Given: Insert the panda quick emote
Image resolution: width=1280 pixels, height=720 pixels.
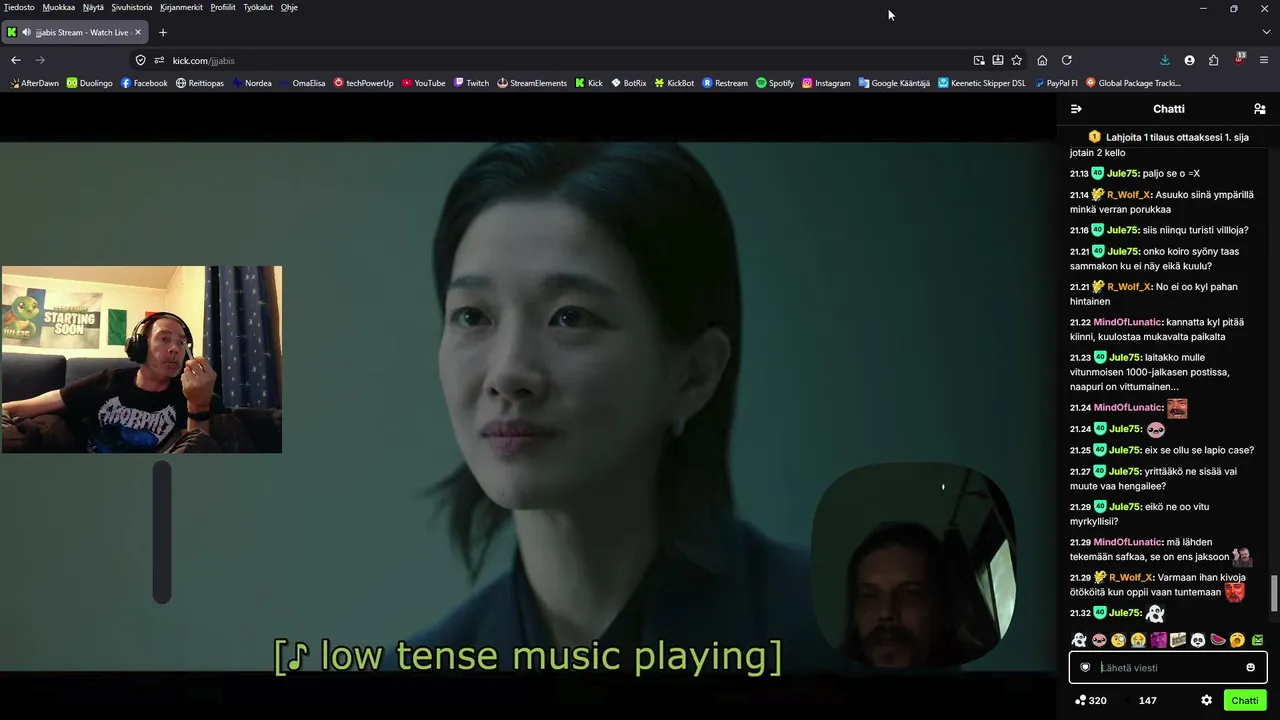Looking at the screenshot, I should click(1198, 640).
